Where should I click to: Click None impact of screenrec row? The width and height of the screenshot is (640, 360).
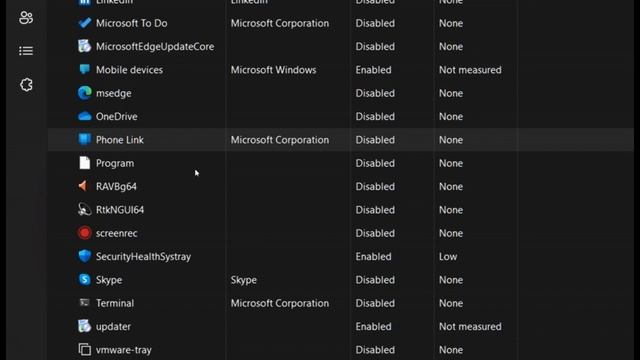(x=451, y=233)
